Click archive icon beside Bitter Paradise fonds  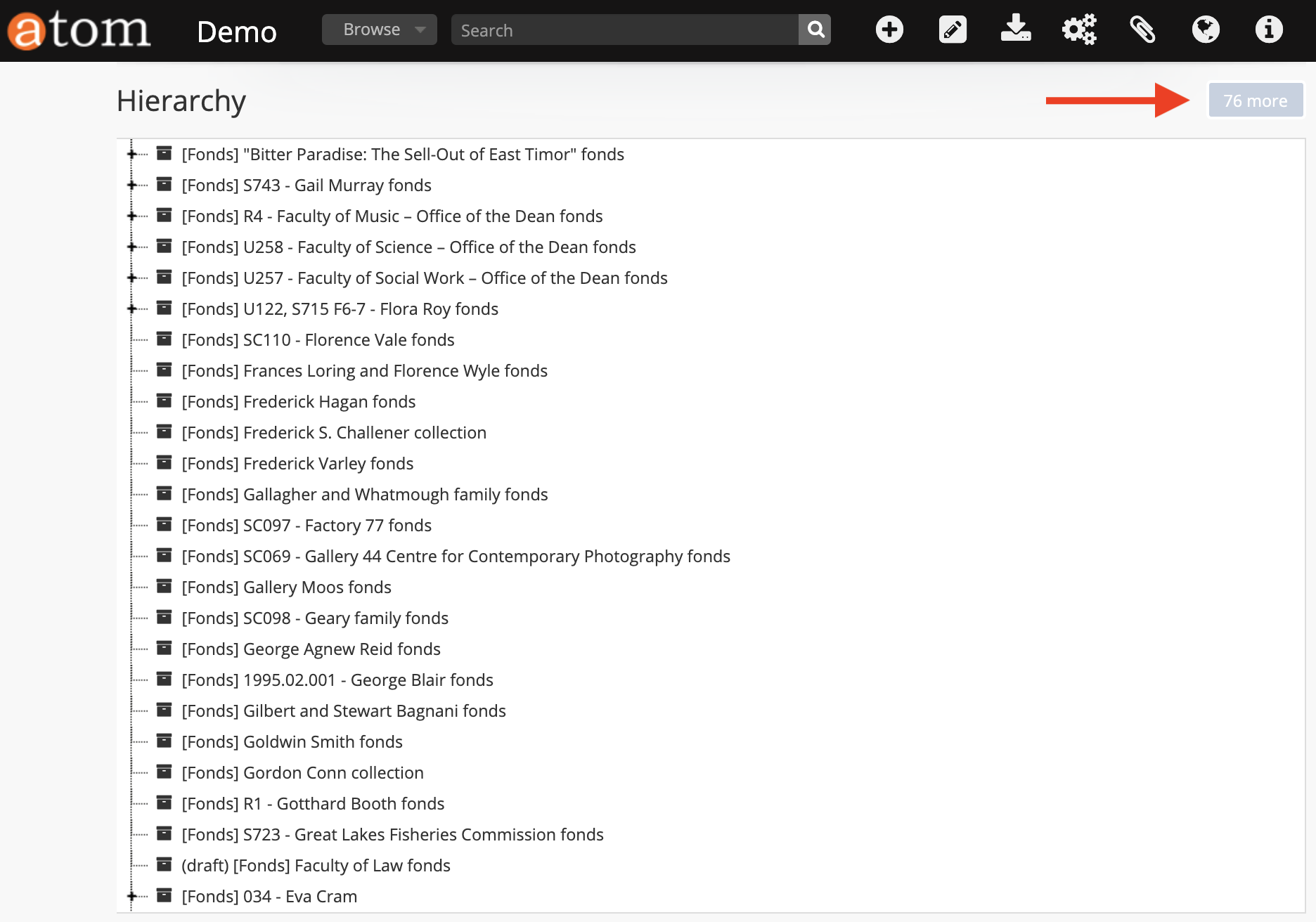point(164,153)
